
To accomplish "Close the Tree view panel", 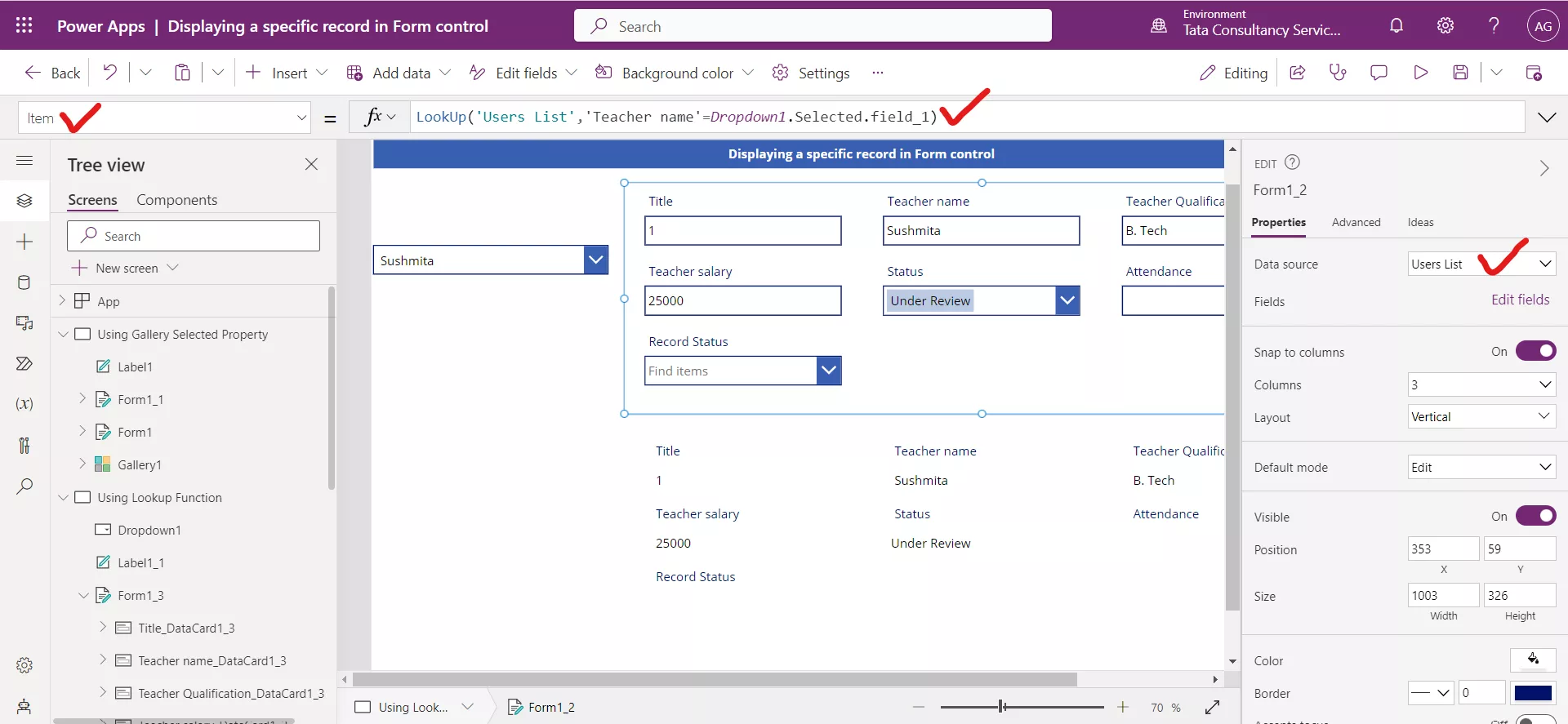I will [x=311, y=164].
